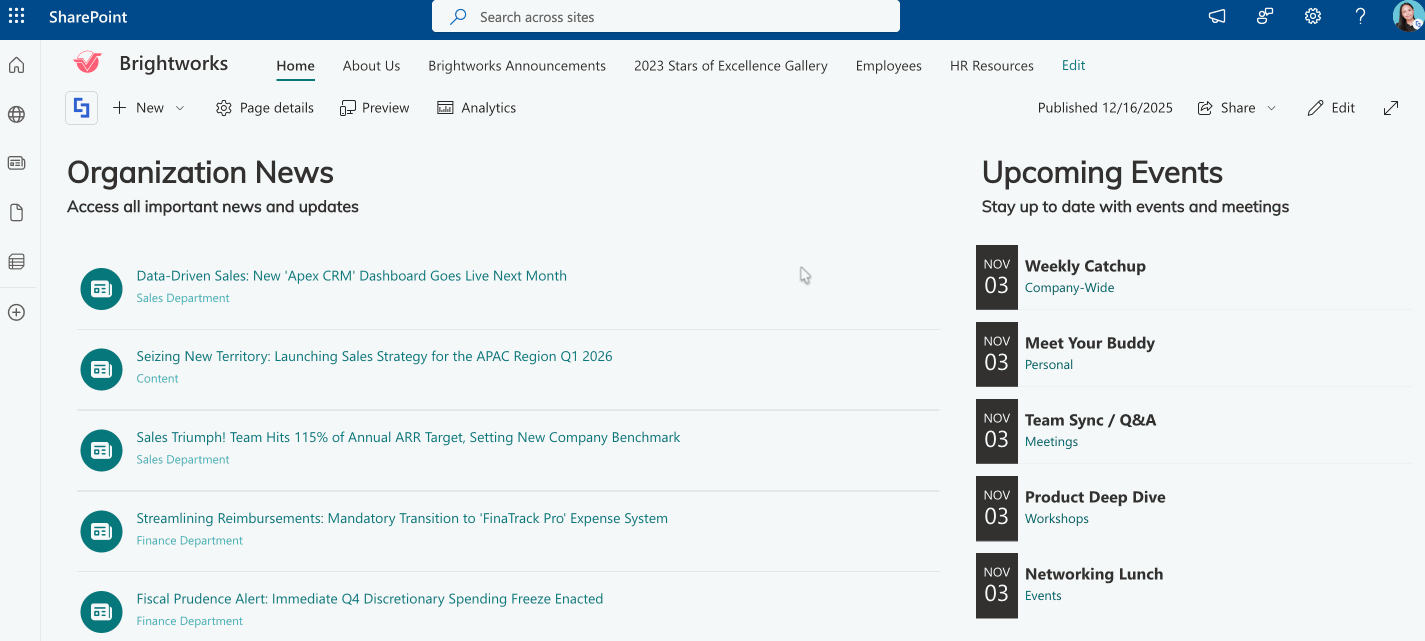1425x641 pixels.
Task: Click Page details in the toolbar
Action: point(264,107)
